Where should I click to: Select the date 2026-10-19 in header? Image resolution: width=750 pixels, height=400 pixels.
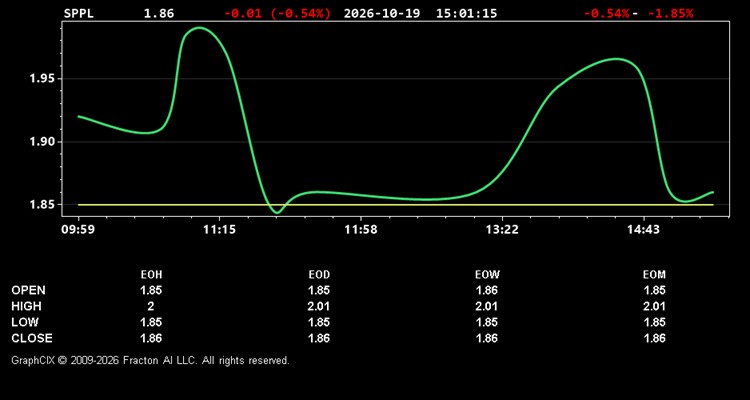click(x=382, y=13)
